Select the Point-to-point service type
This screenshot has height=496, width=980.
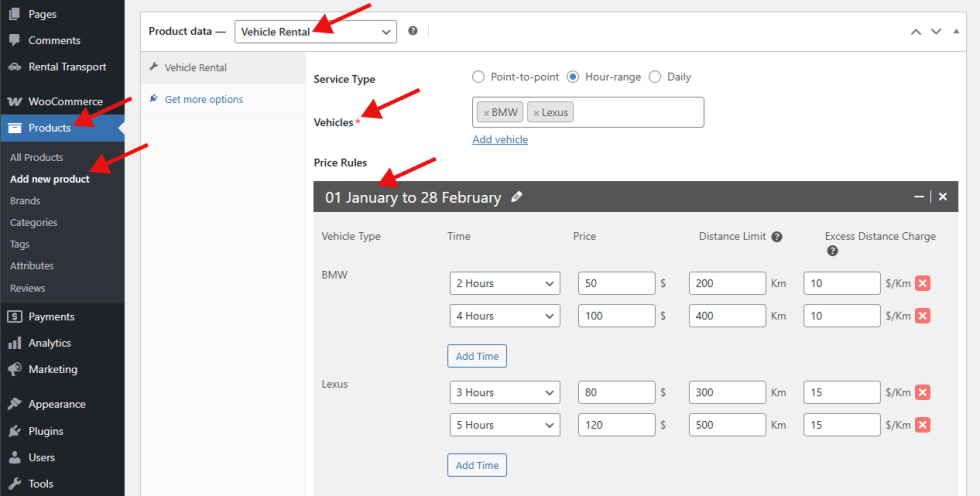click(x=479, y=77)
